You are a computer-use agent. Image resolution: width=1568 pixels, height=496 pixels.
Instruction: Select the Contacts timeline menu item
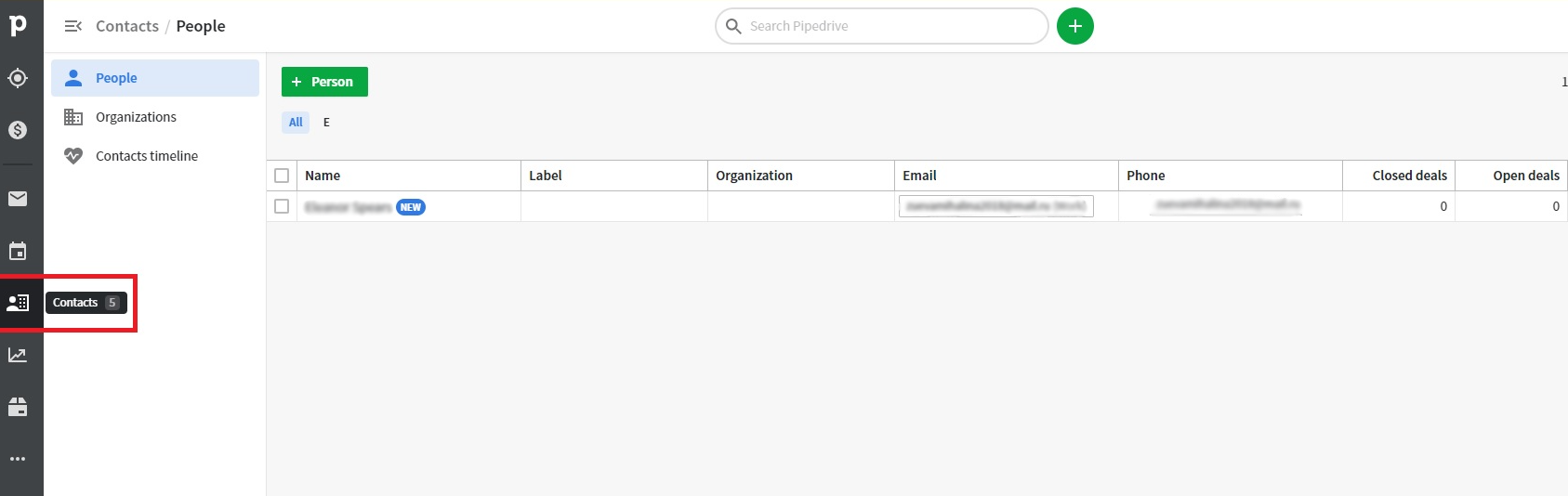[155, 156]
